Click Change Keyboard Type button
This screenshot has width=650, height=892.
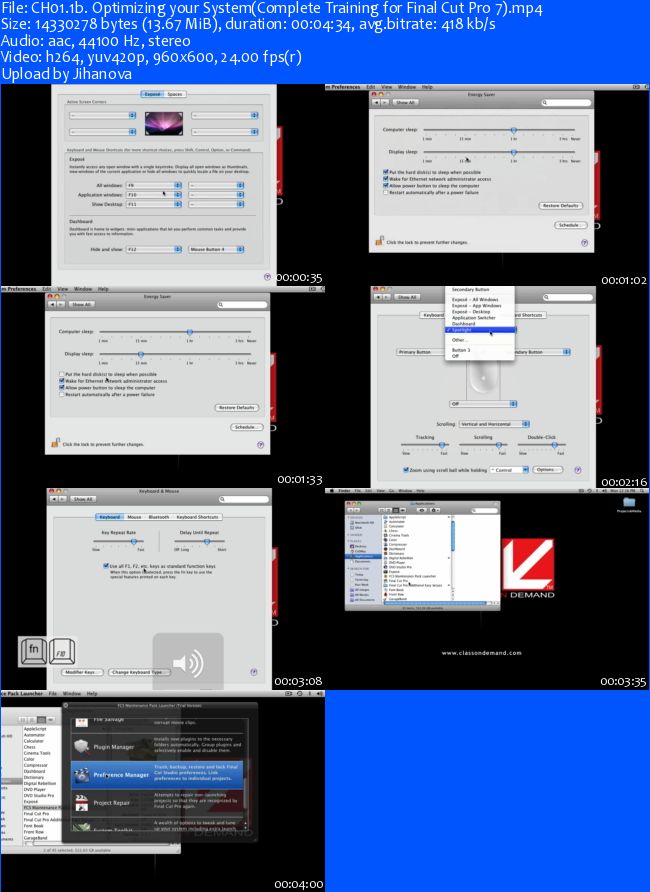click(x=138, y=672)
